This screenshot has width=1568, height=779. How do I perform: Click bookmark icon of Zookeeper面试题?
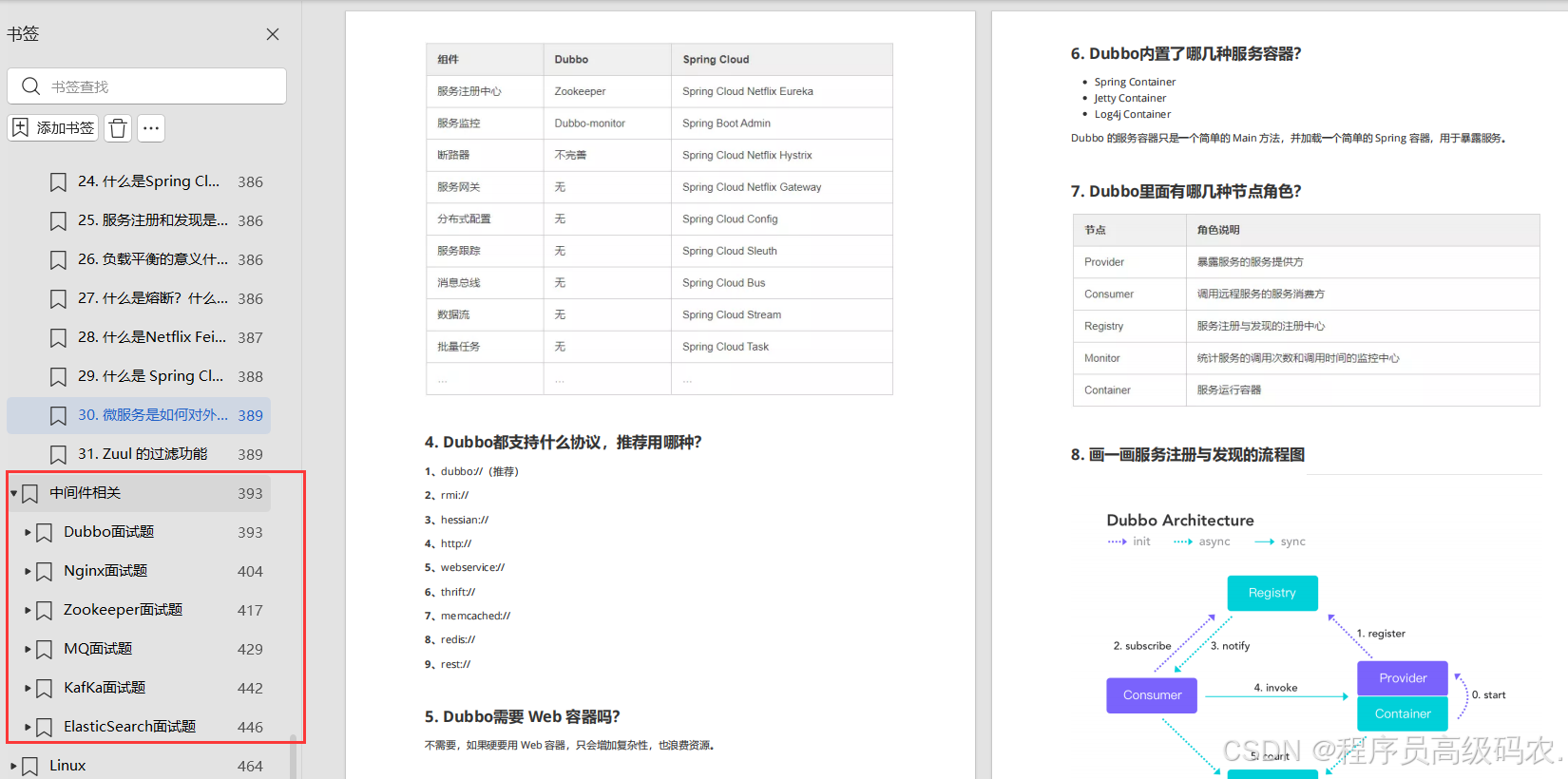(x=44, y=610)
